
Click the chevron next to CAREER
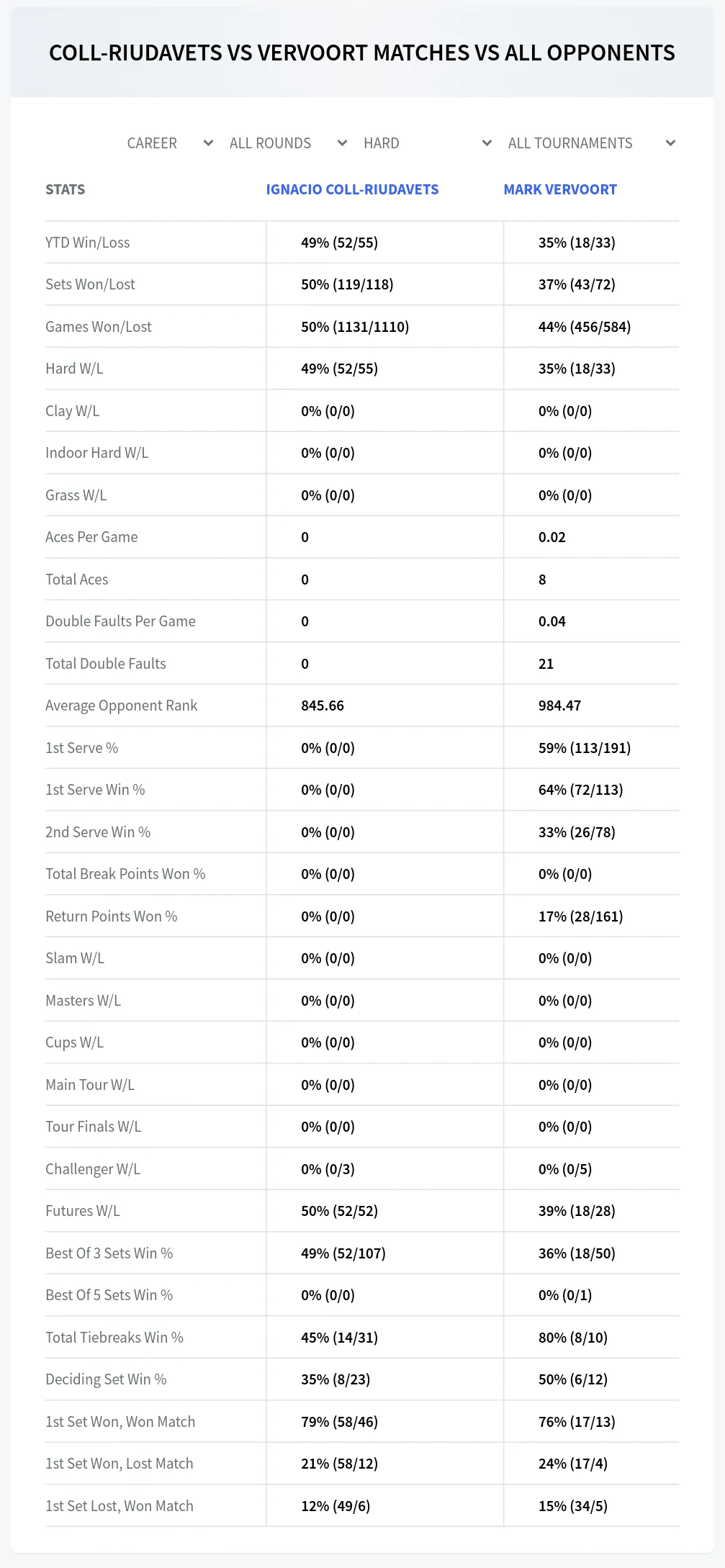[x=208, y=143]
